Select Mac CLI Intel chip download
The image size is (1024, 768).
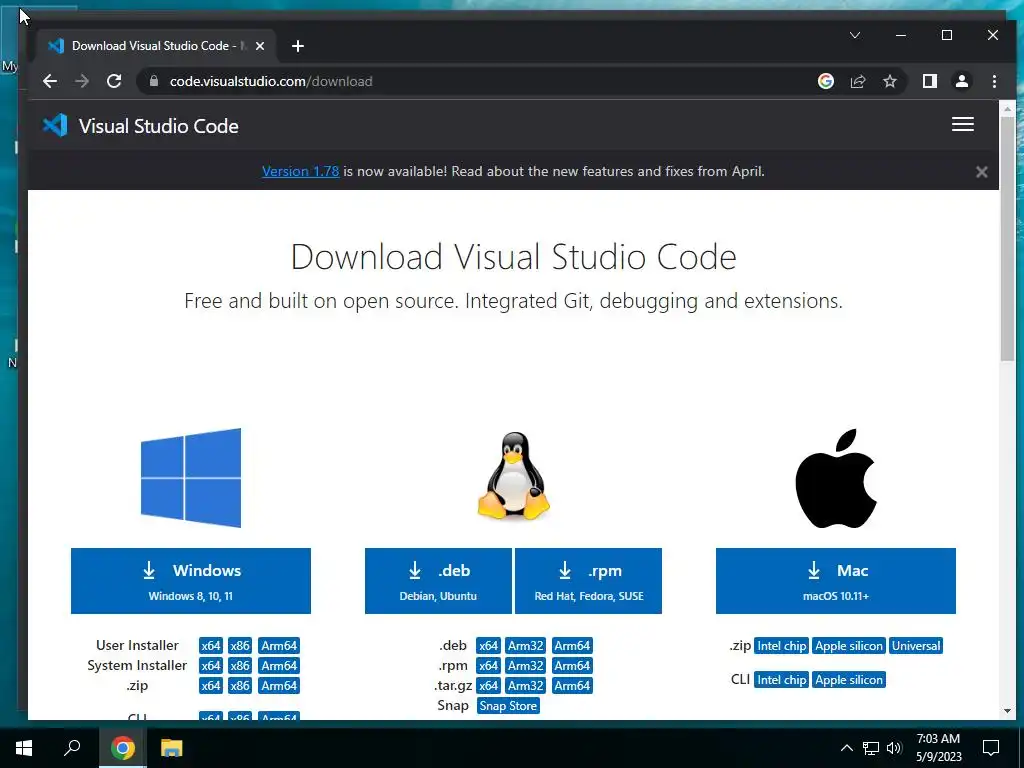(x=781, y=680)
